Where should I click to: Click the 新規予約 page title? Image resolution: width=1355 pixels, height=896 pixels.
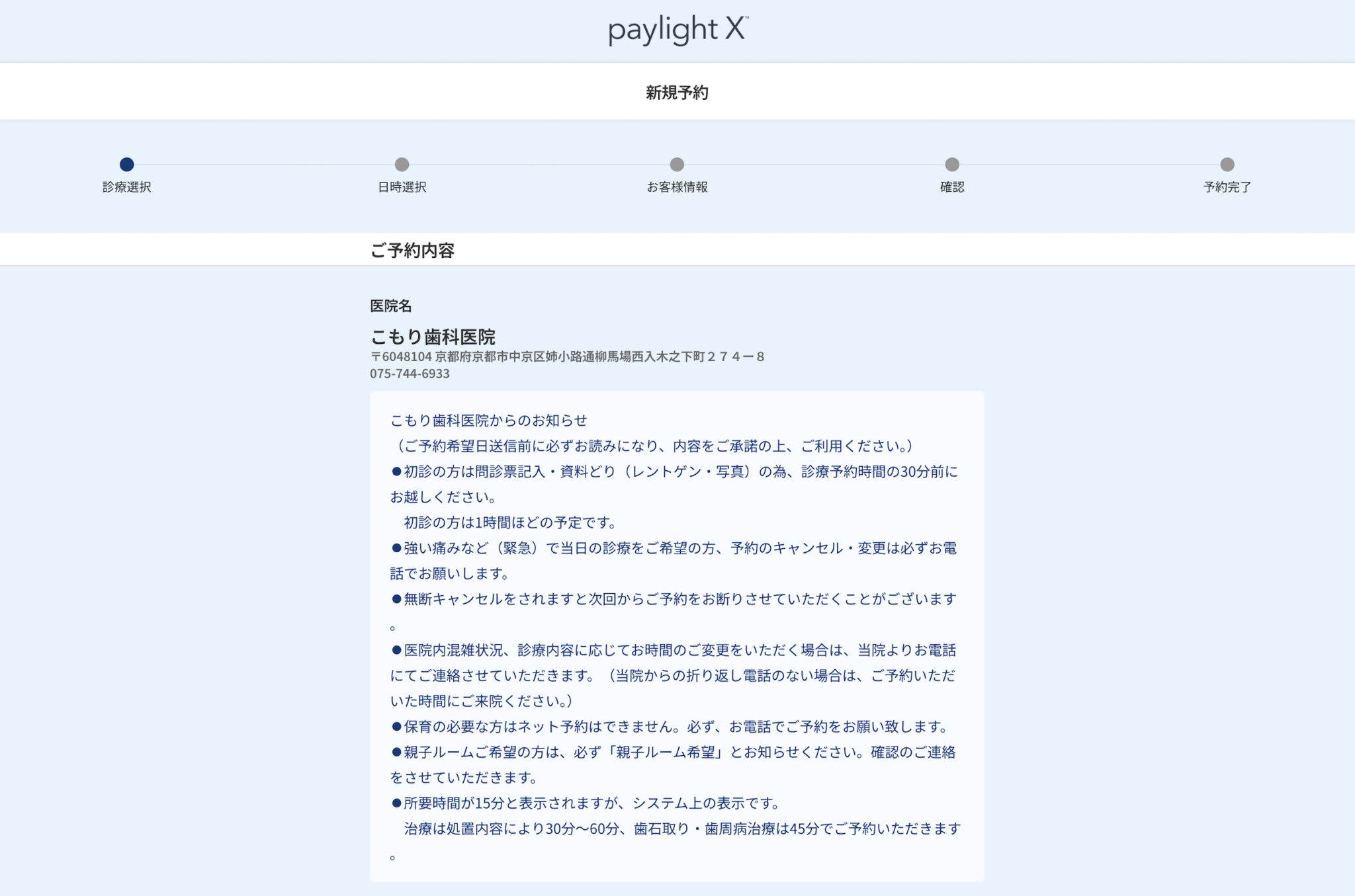click(677, 93)
